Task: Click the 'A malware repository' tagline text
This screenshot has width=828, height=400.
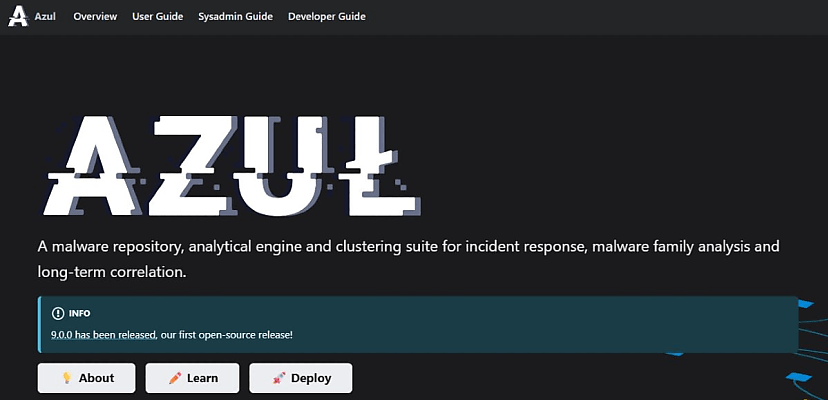Action: [408, 259]
